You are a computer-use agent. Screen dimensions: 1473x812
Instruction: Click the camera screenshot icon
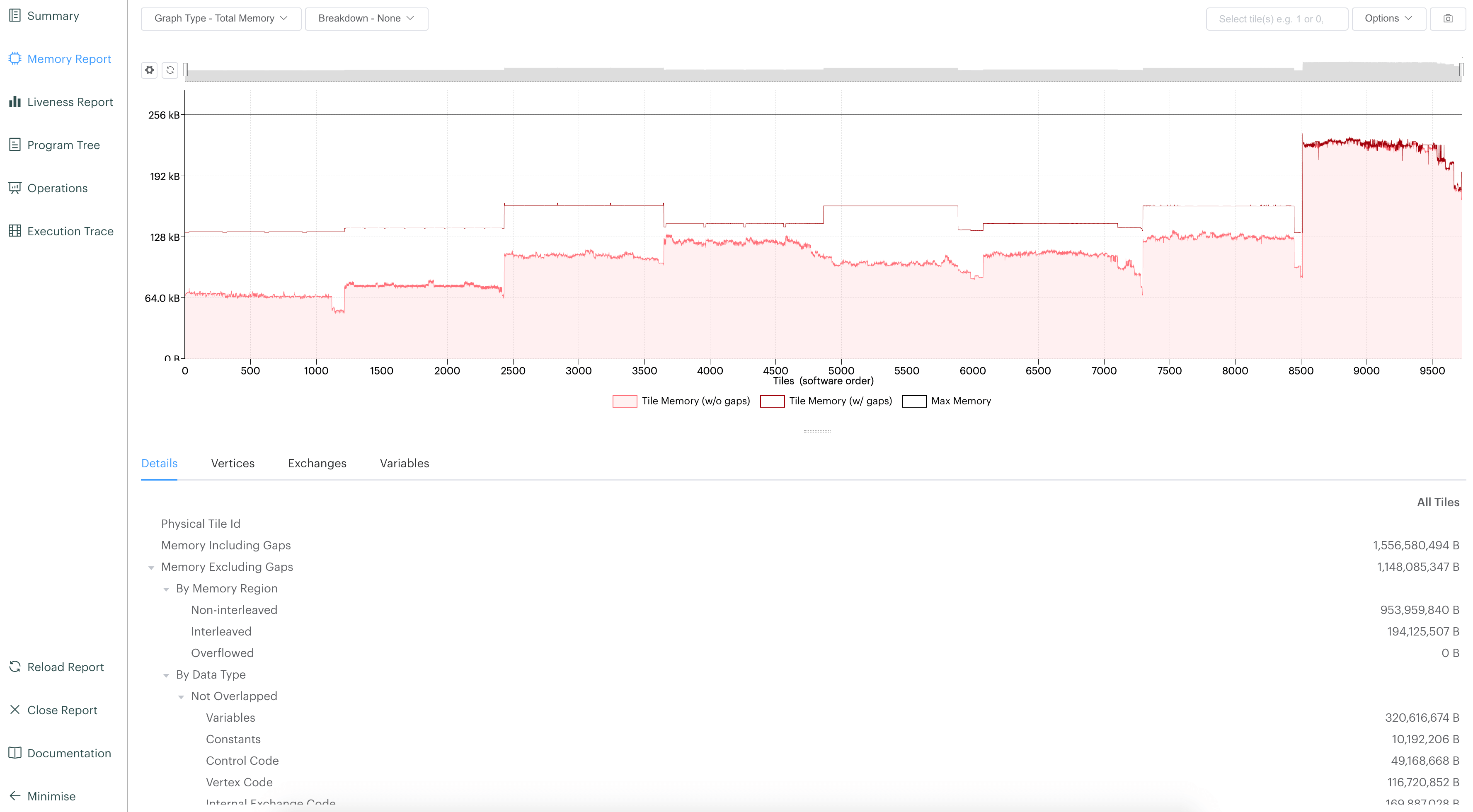tap(1447, 18)
